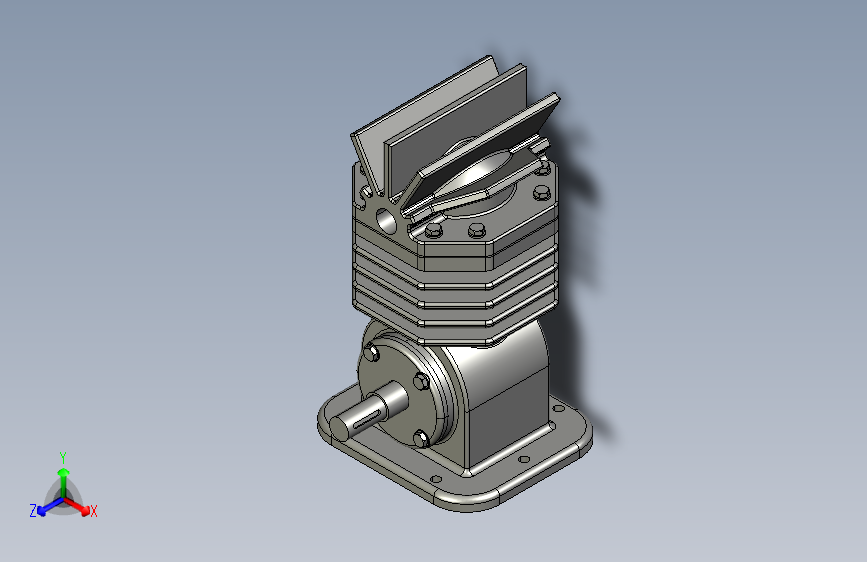
Task: Select the keyed output shaft on the model
Action: [369, 411]
